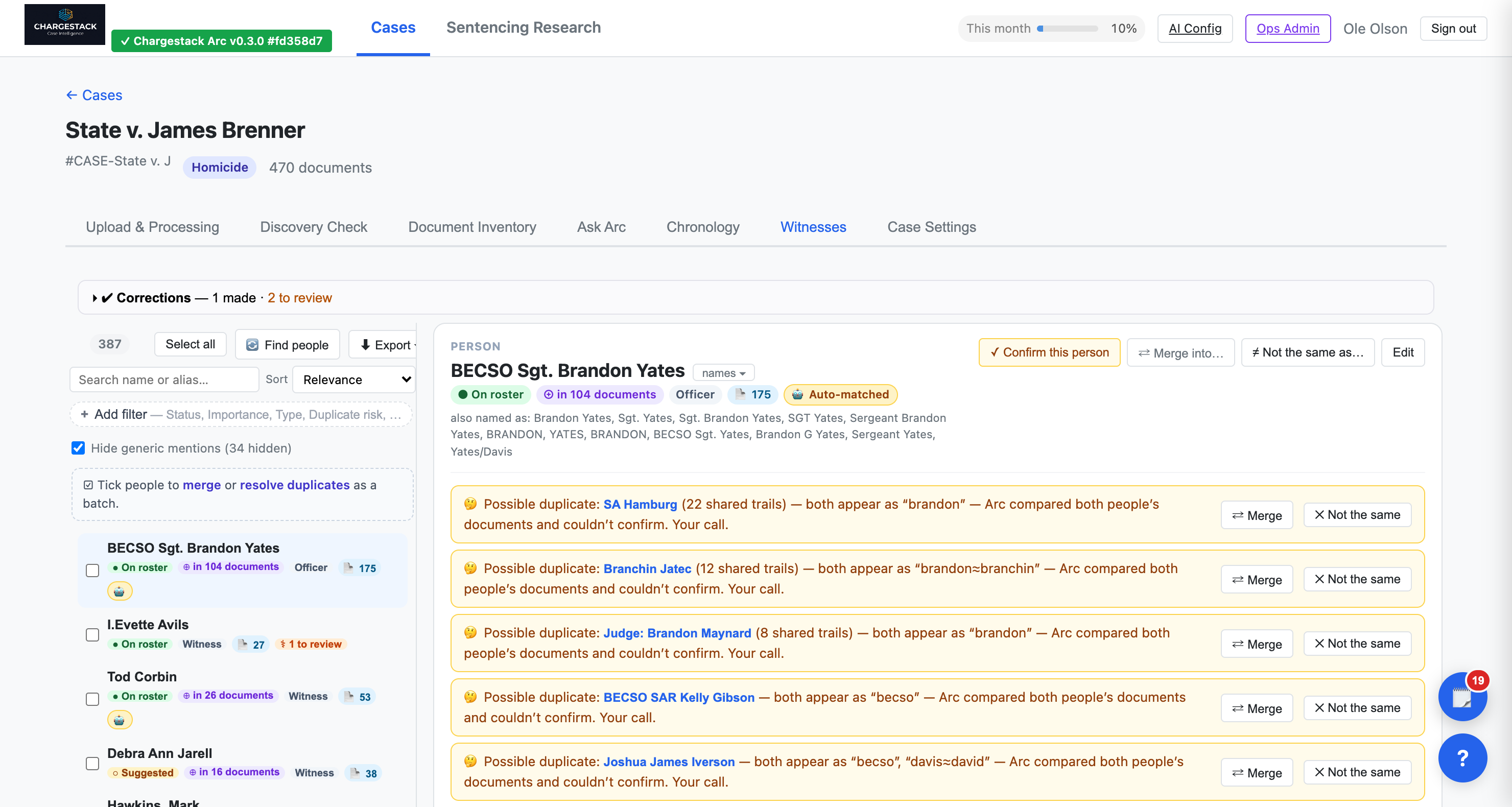Click the 175 documents badge in person header

click(x=753, y=394)
